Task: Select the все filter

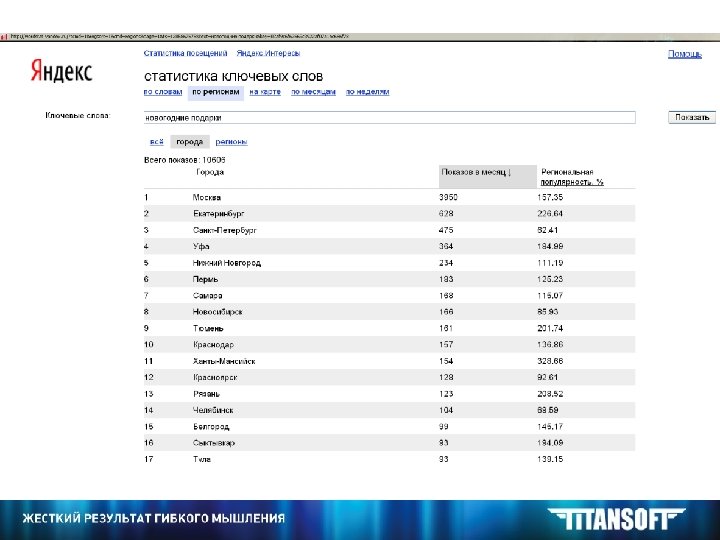Action: coord(157,142)
